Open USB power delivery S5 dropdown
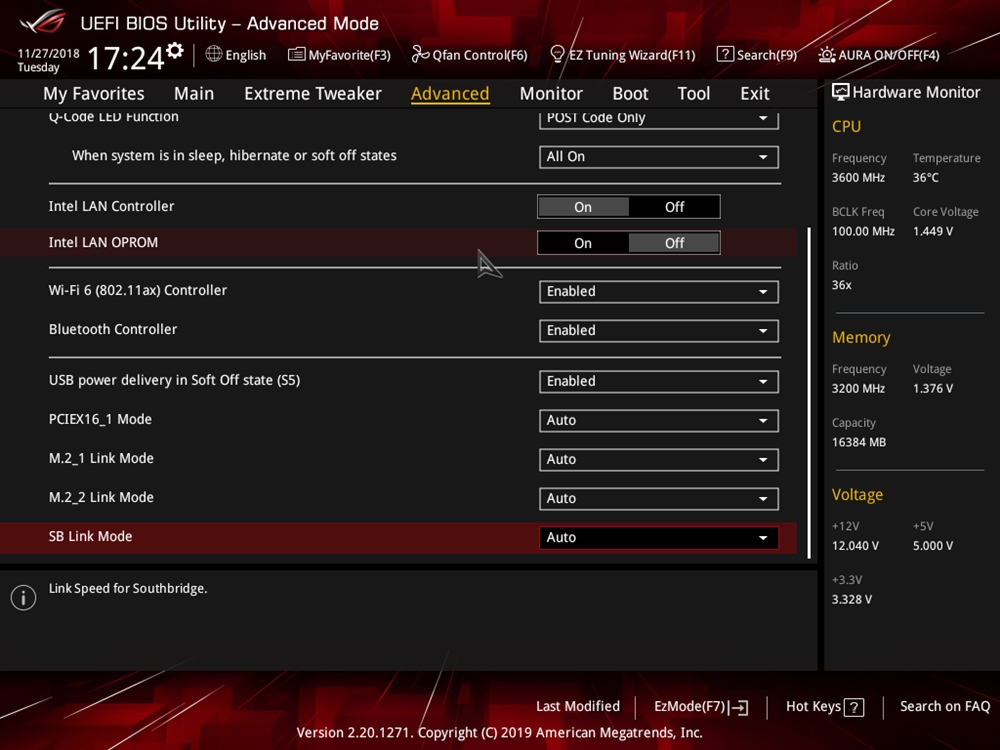The width and height of the screenshot is (1000, 750). click(659, 381)
